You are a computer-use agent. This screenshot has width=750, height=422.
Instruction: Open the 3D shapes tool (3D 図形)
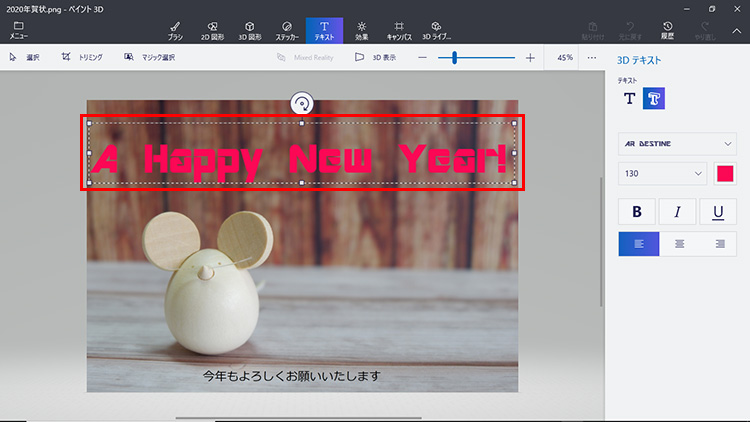[x=249, y=29]
